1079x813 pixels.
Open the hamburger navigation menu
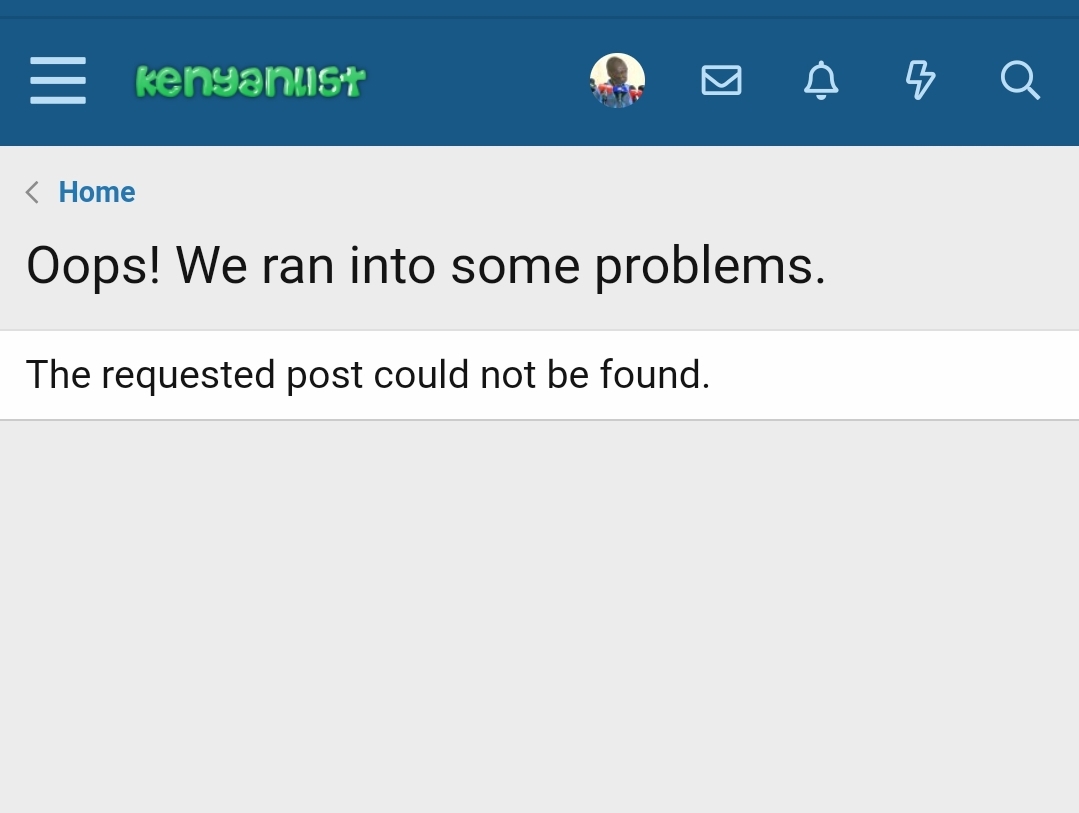(58, 80)
